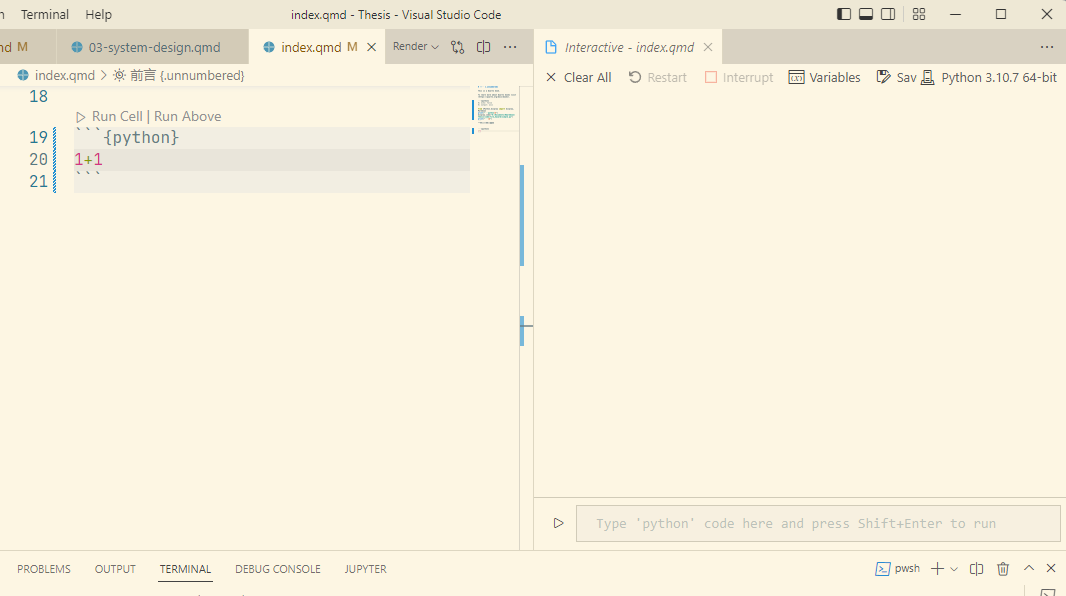This screenshot has height=596, width=1066.
Task: Split the terminal
Action: tap(976, 569)
